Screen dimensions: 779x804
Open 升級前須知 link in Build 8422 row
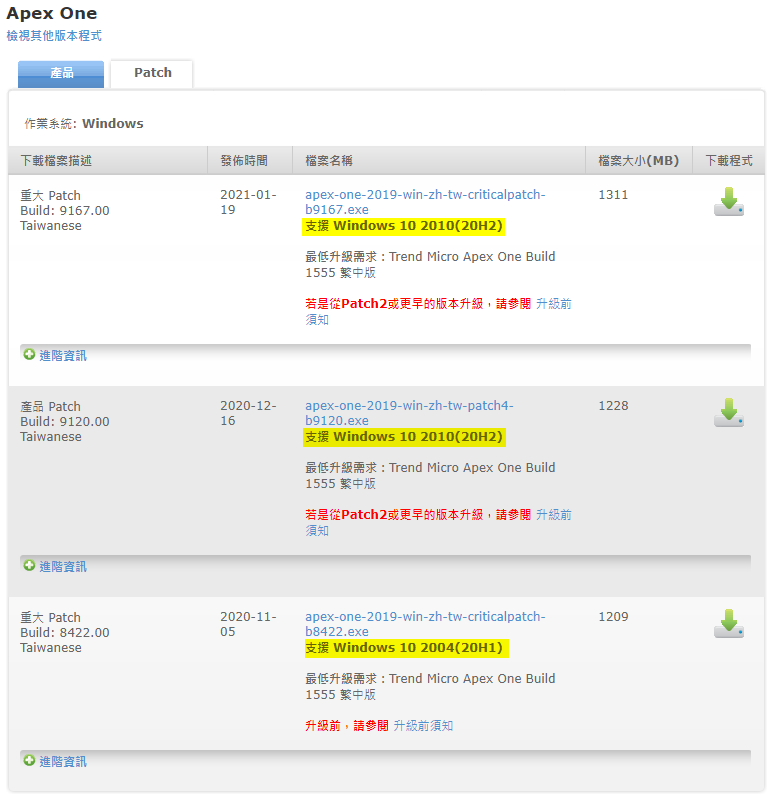423,726
